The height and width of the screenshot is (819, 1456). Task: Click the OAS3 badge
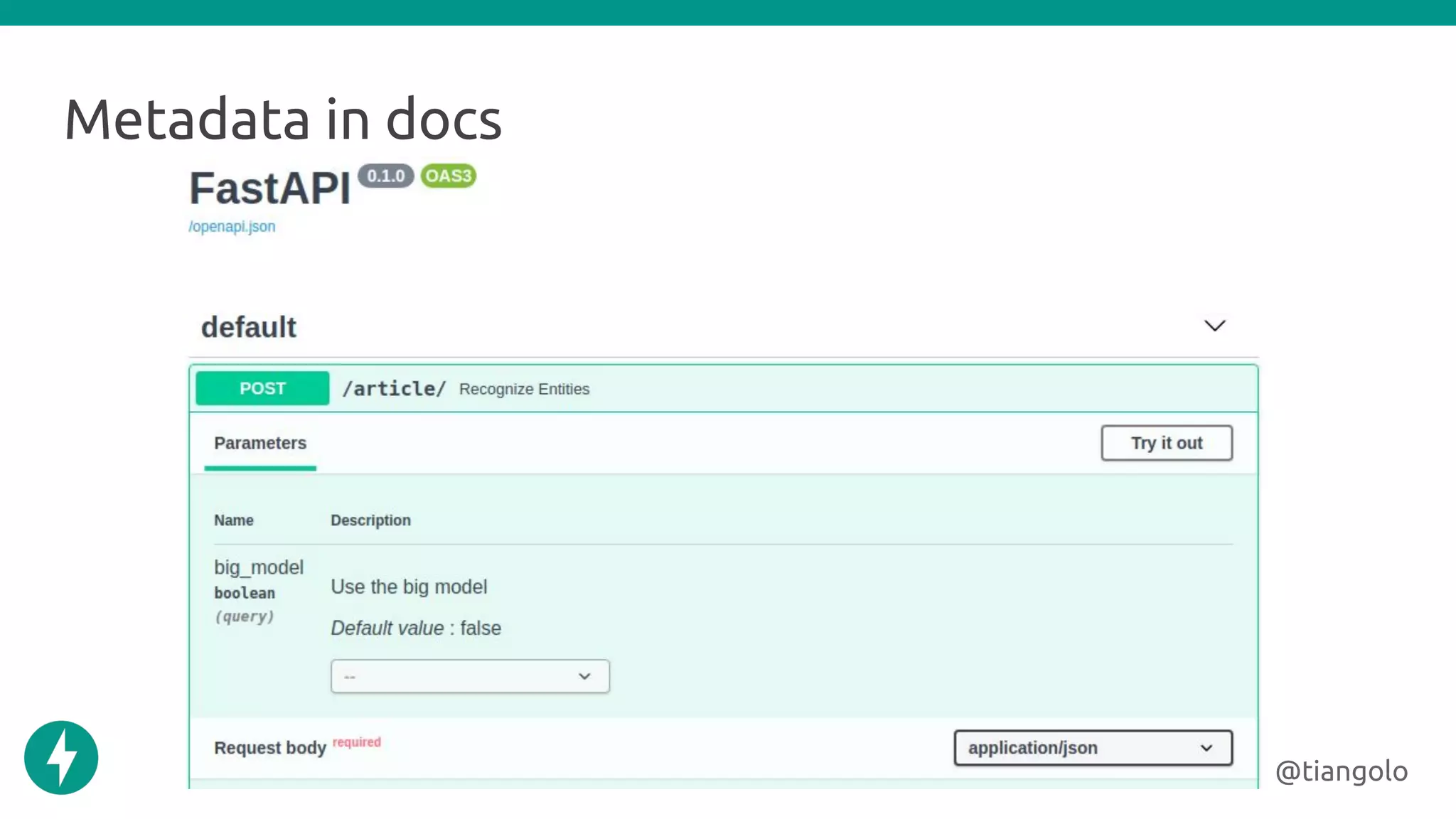coord(448,176)
